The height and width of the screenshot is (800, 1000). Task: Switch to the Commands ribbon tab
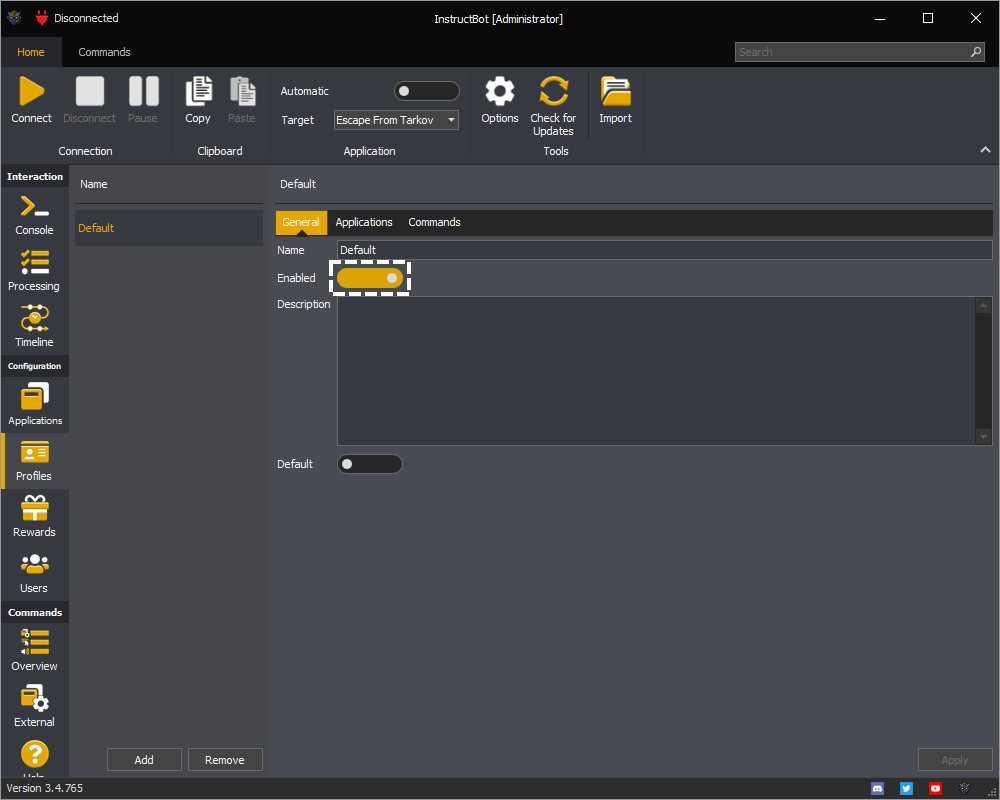[104, 52]
